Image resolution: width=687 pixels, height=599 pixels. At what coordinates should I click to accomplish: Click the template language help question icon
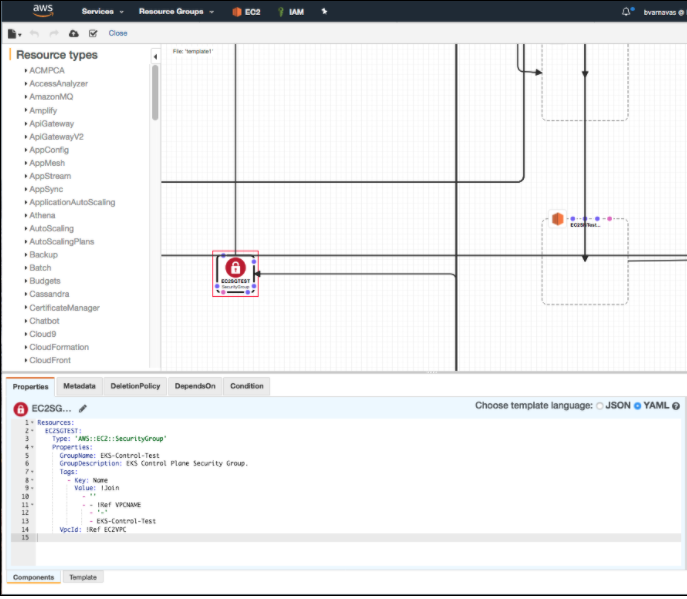click(x=676, y=406)
